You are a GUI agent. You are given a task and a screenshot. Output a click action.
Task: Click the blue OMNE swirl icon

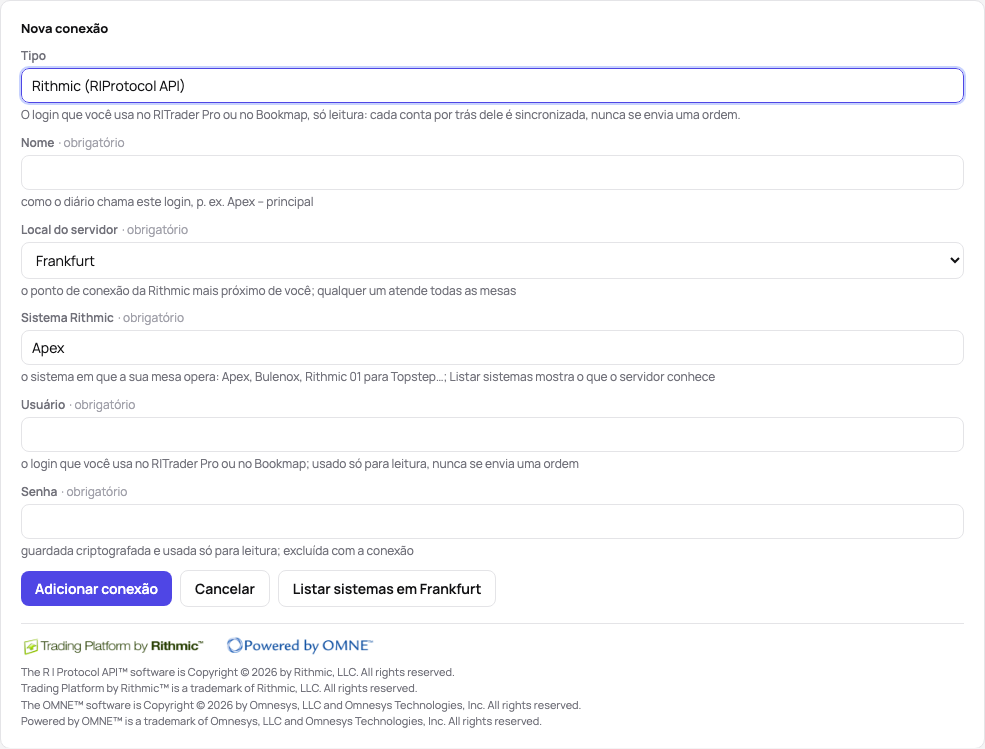[234, 645]
